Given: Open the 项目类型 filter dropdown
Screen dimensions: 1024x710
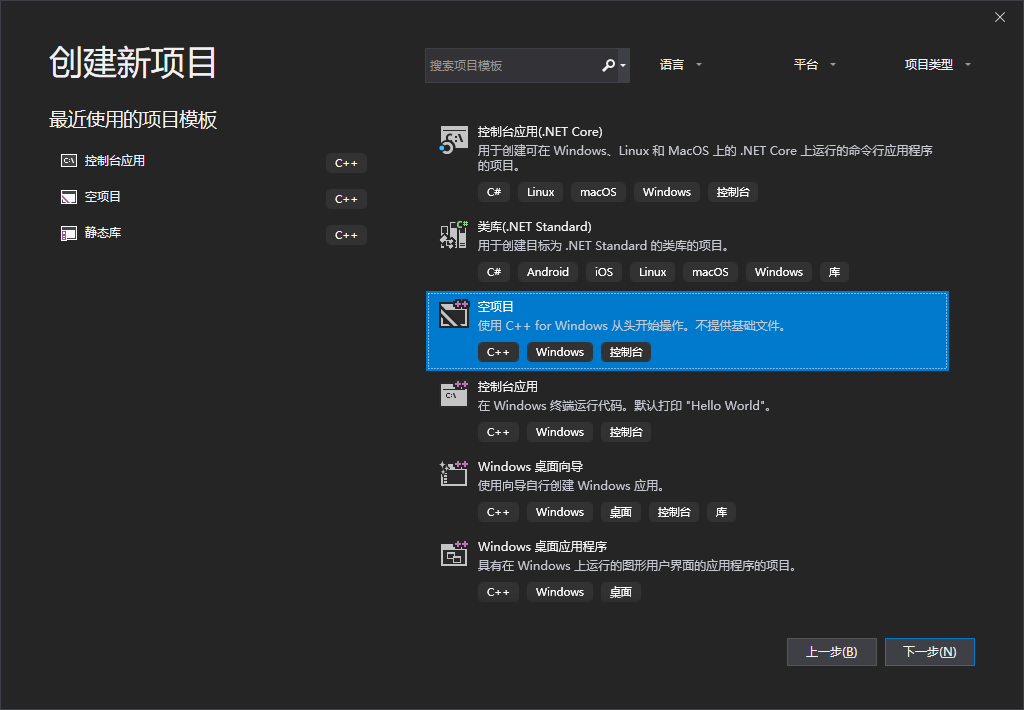Looking at the screenshot, I should pyautogui.click(x=937, y=63).
